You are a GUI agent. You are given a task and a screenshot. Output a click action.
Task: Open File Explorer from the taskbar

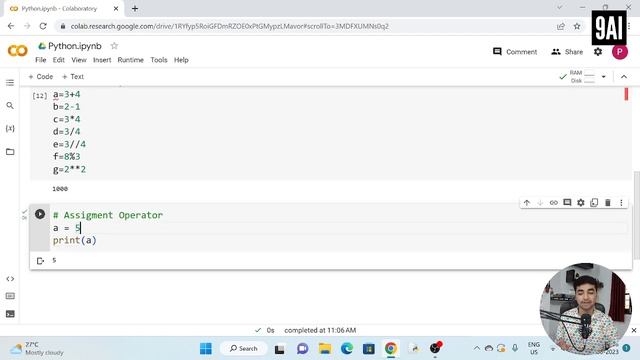click(325, 349)
